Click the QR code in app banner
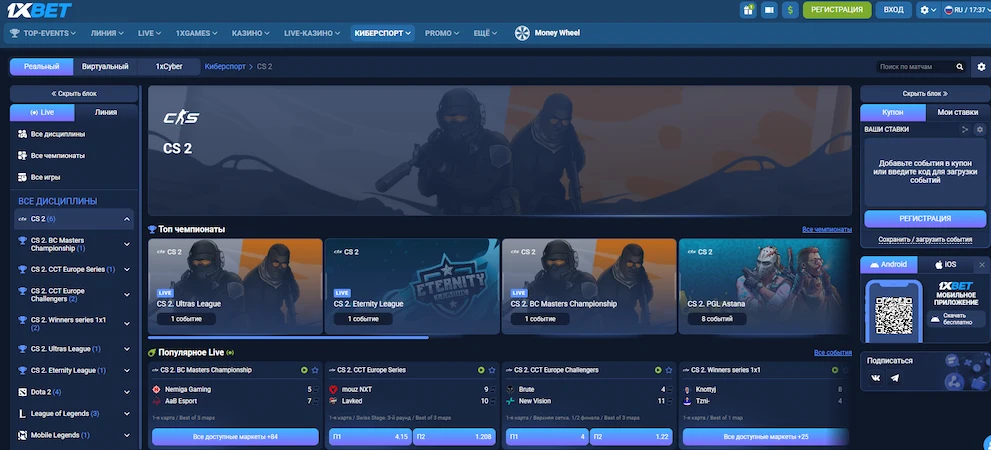Viewport: 991px width, 450px height. 894,315
